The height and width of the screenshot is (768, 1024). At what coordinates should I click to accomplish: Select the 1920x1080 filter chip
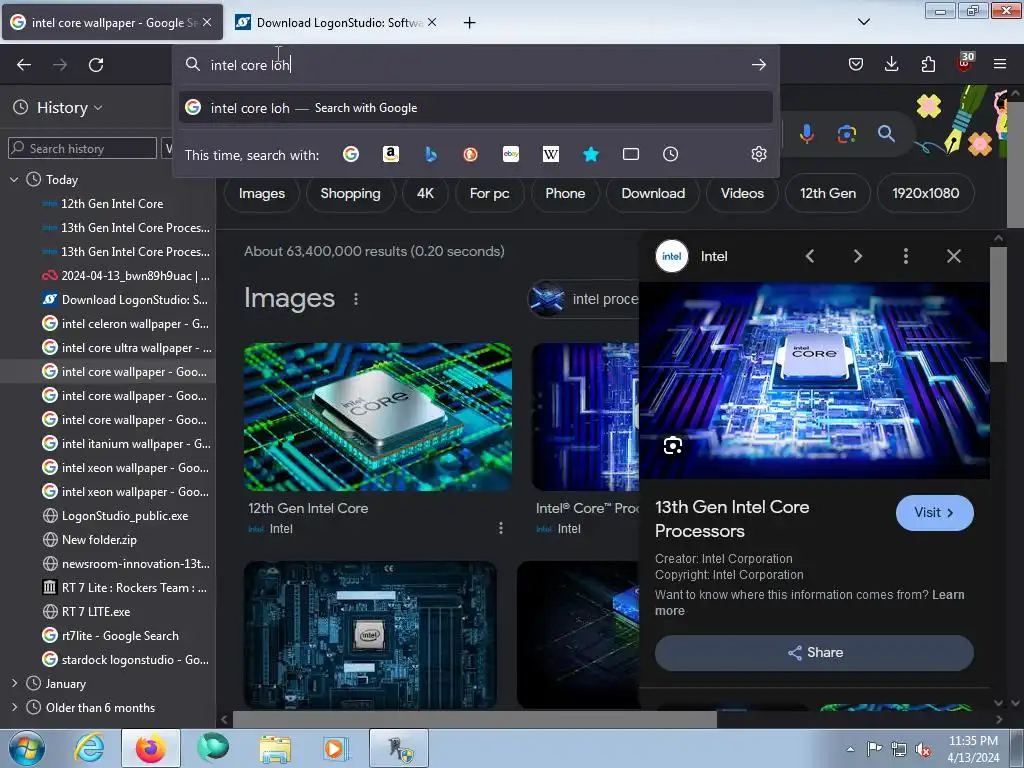coord(925,193)
